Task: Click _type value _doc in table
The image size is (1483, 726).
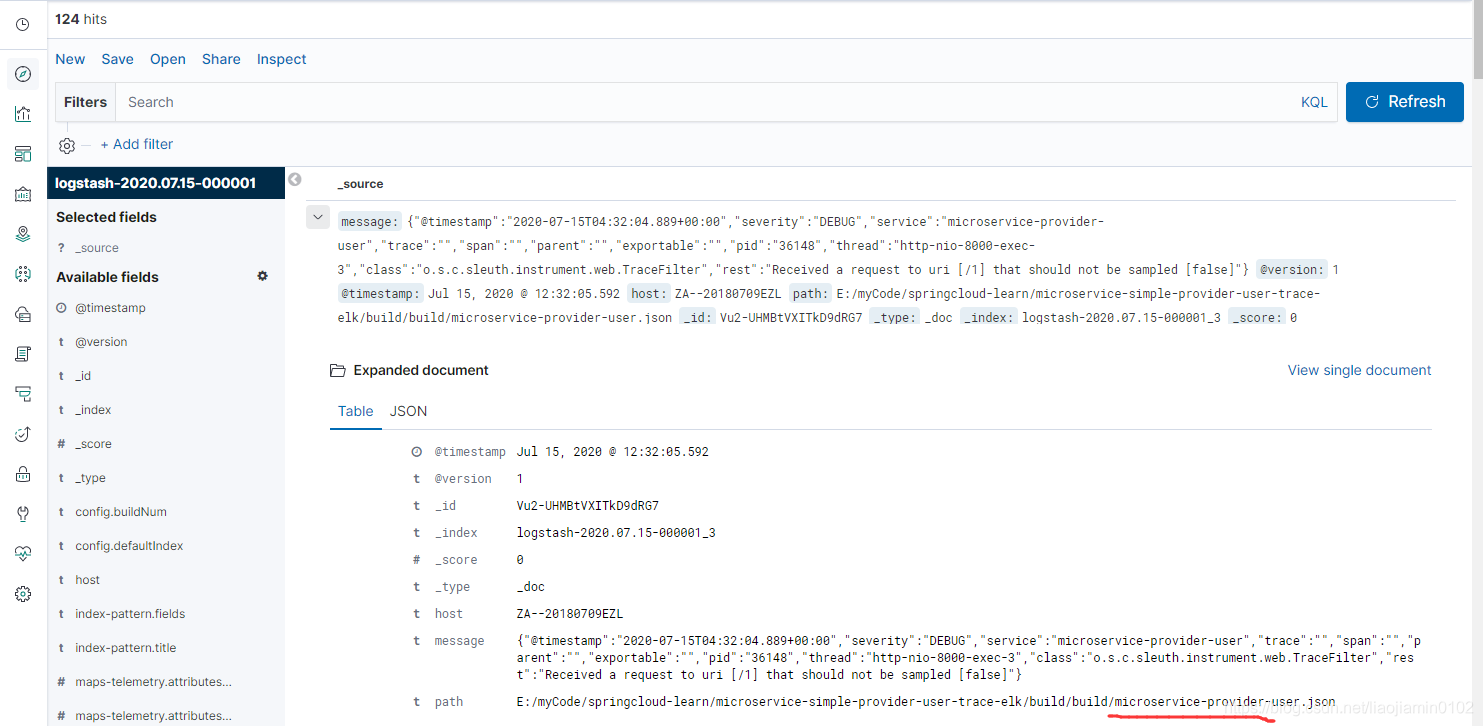Action: (530, 587)
